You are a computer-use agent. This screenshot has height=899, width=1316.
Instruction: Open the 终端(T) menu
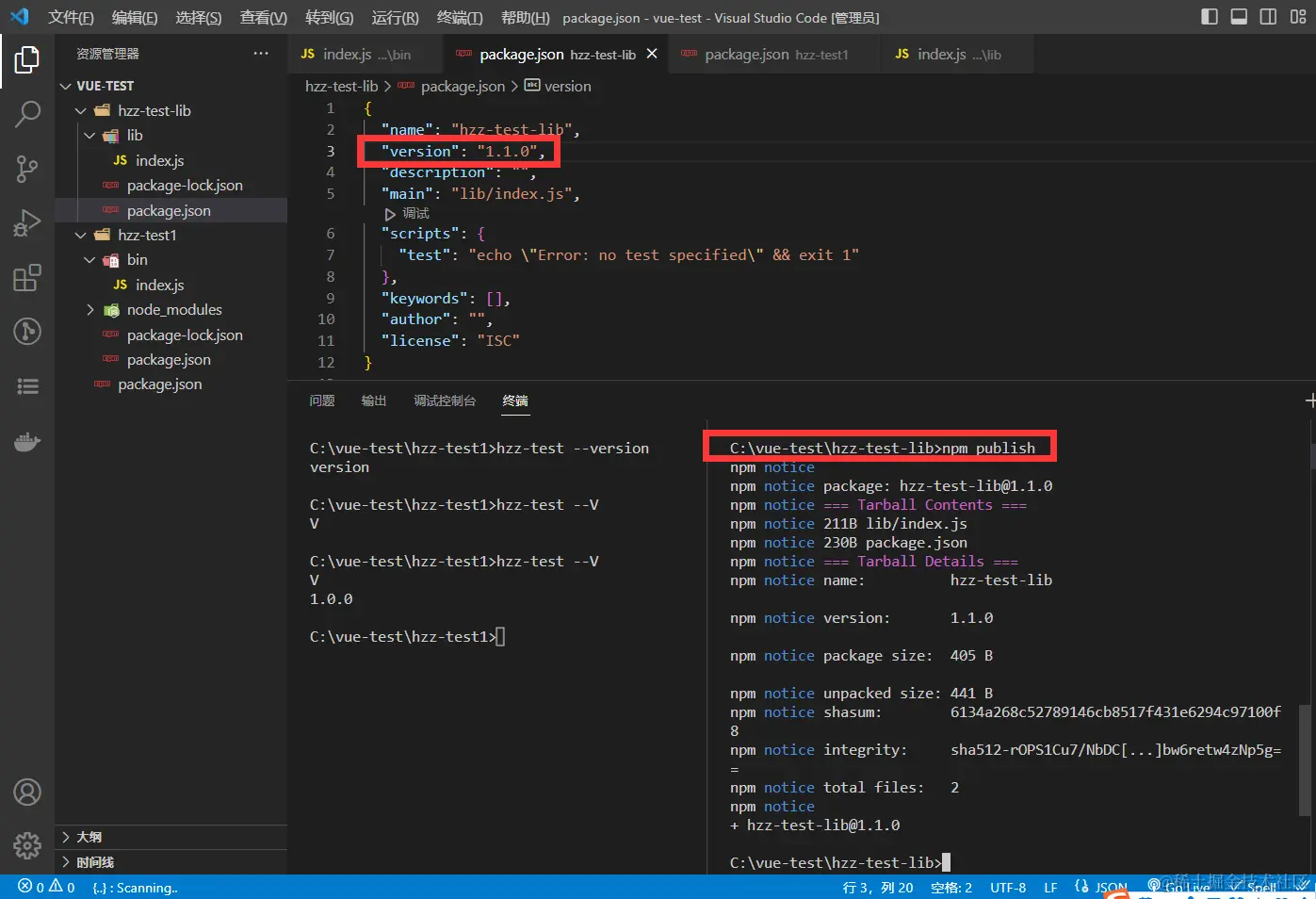(460, 18)
